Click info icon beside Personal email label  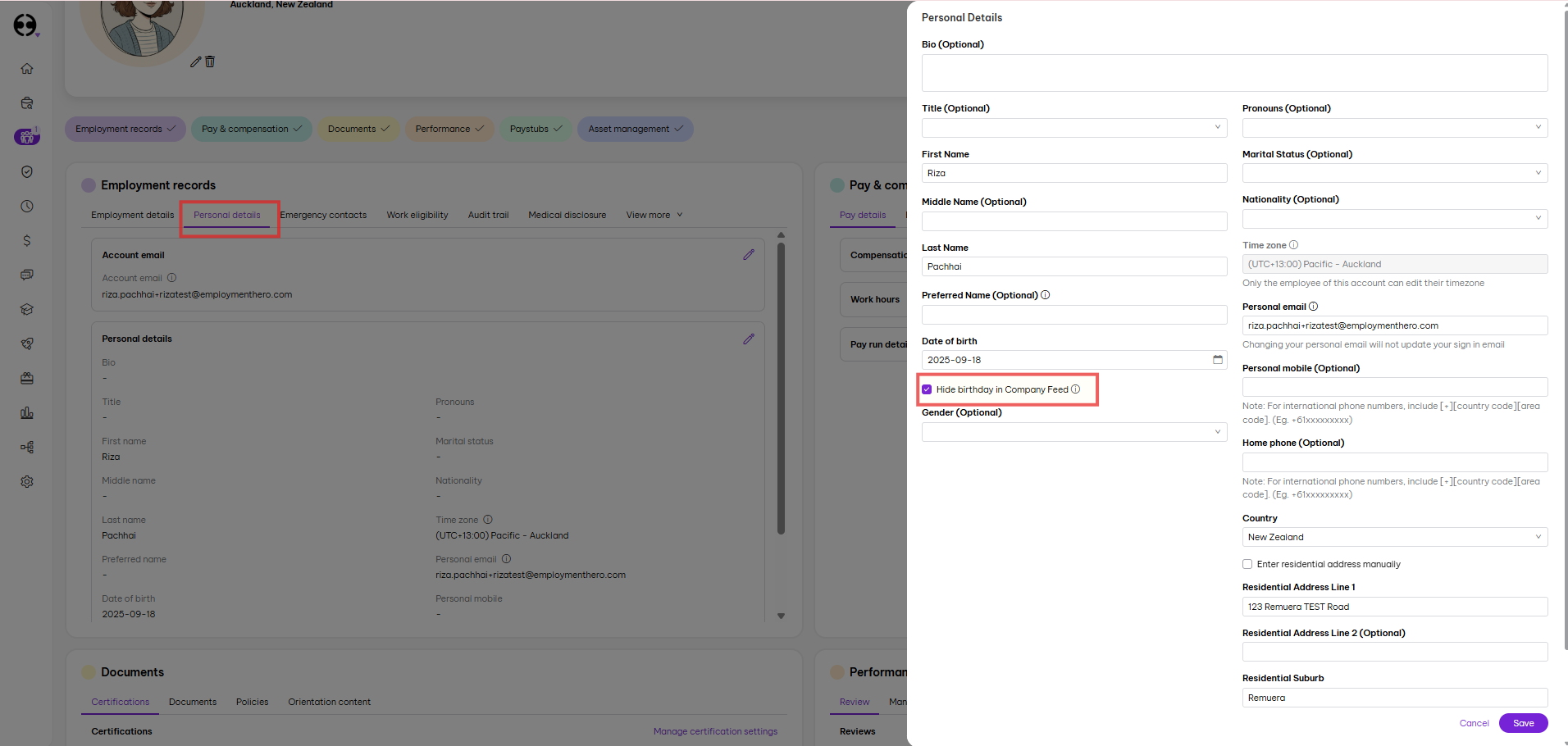1313,307
